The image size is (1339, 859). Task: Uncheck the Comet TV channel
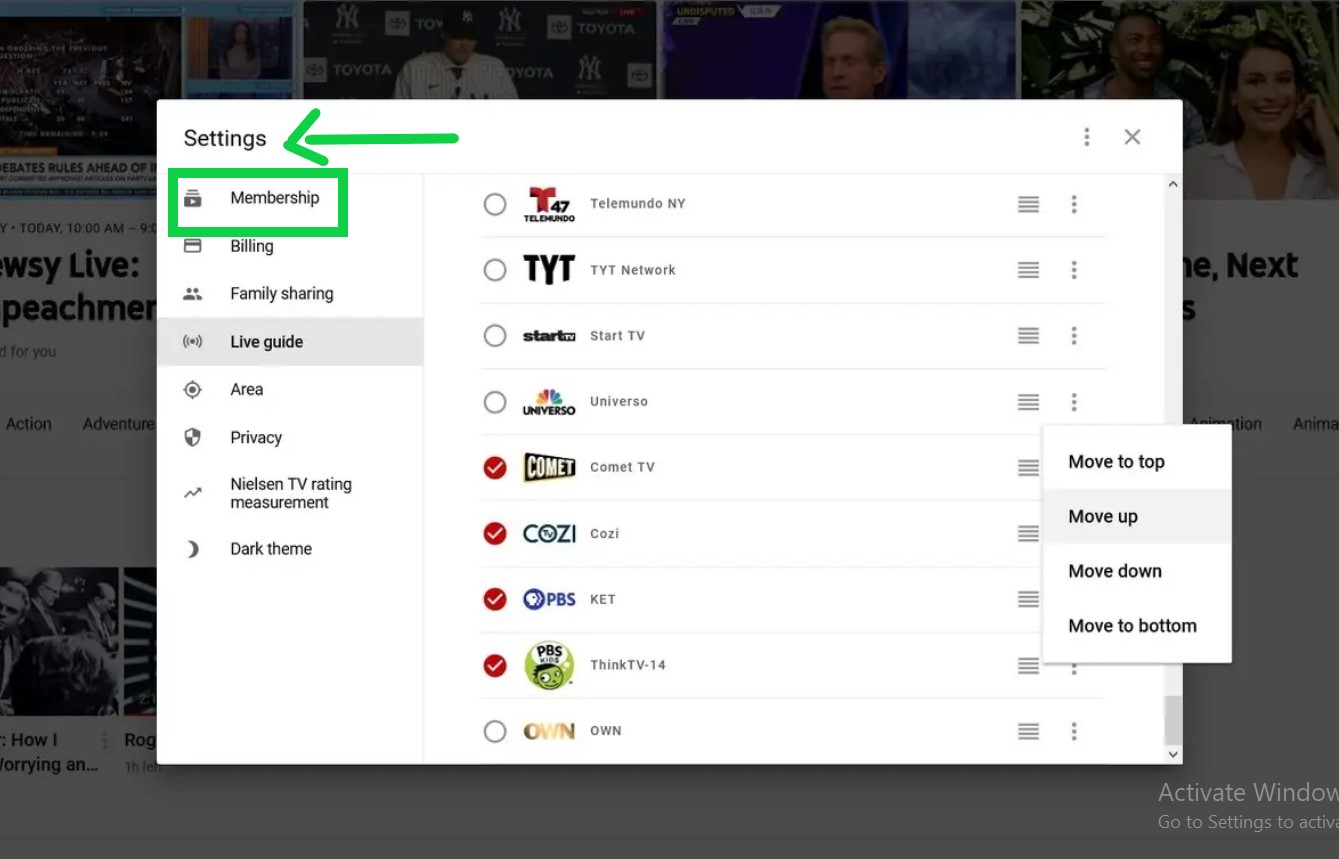(495, 467)
